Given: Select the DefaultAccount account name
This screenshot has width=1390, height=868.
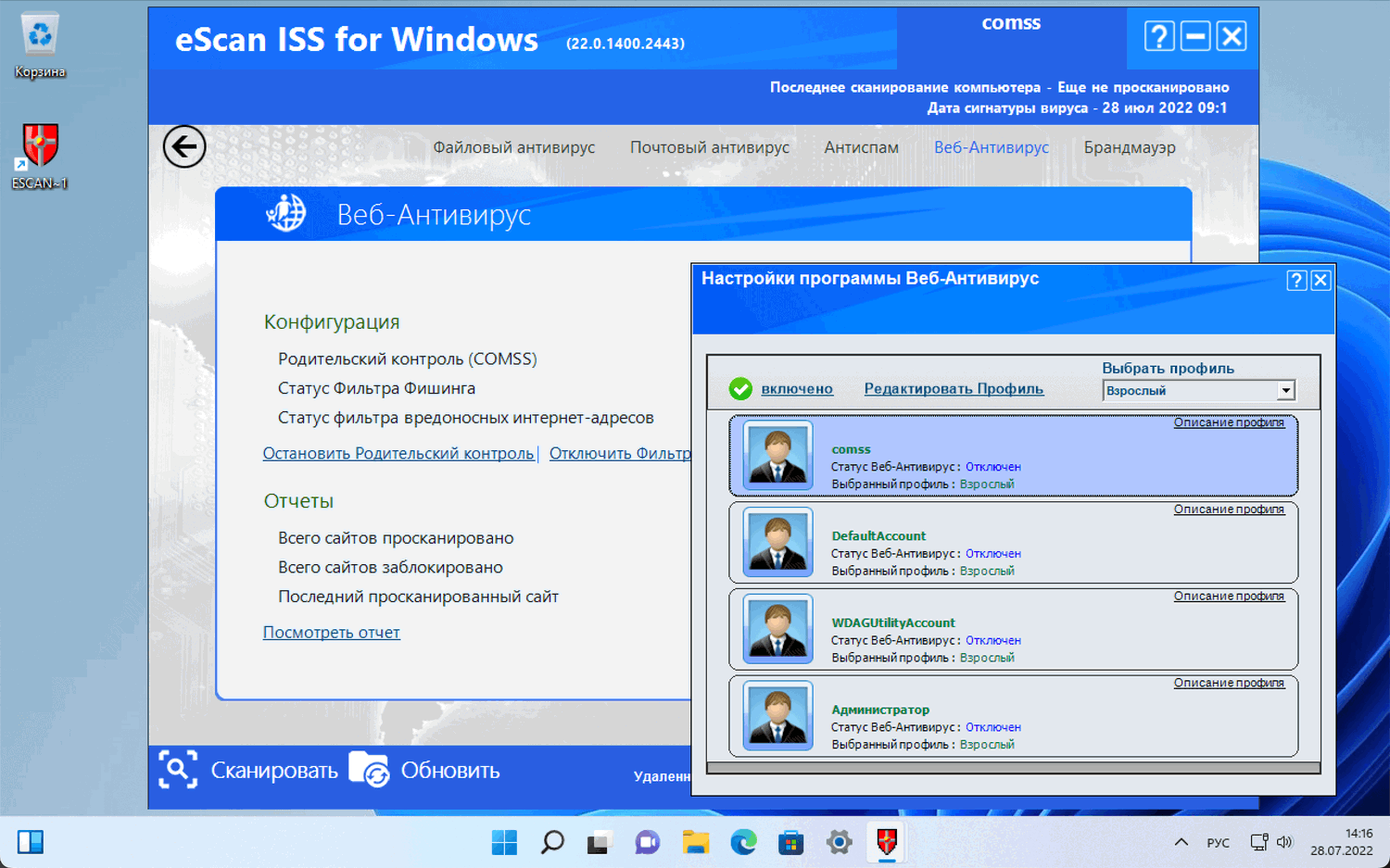Looking at the screenshot, I should tap(878, 536).
